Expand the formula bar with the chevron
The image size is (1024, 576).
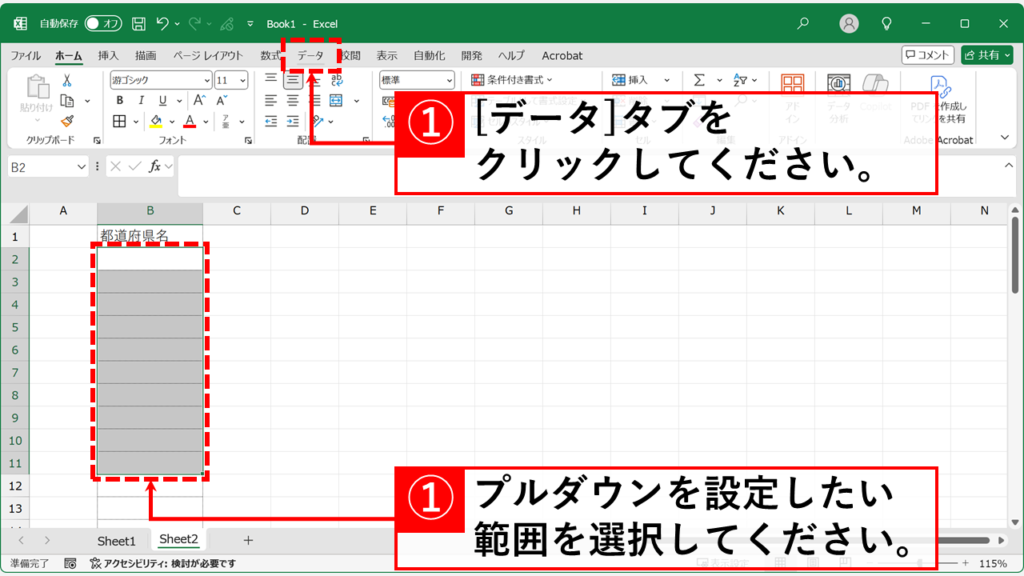point(1009,166)
